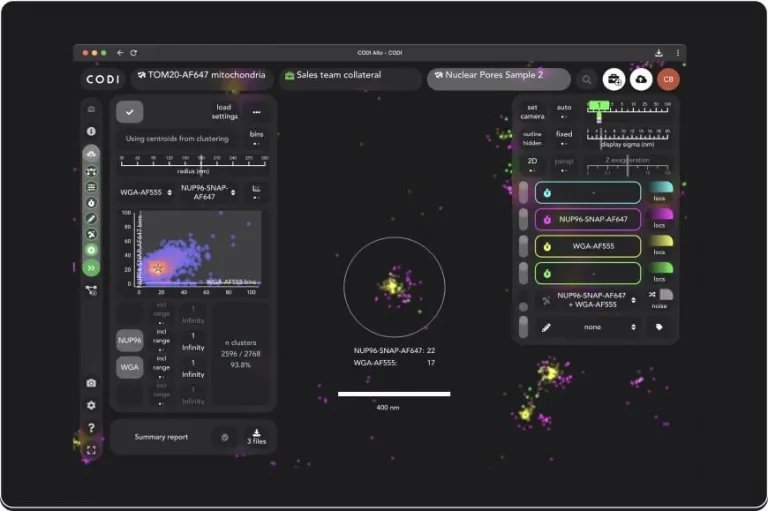Open the NUP96-SNAP-AF647 axis dropdown
The image size is (768, 511).
click(x=208, y=192)
